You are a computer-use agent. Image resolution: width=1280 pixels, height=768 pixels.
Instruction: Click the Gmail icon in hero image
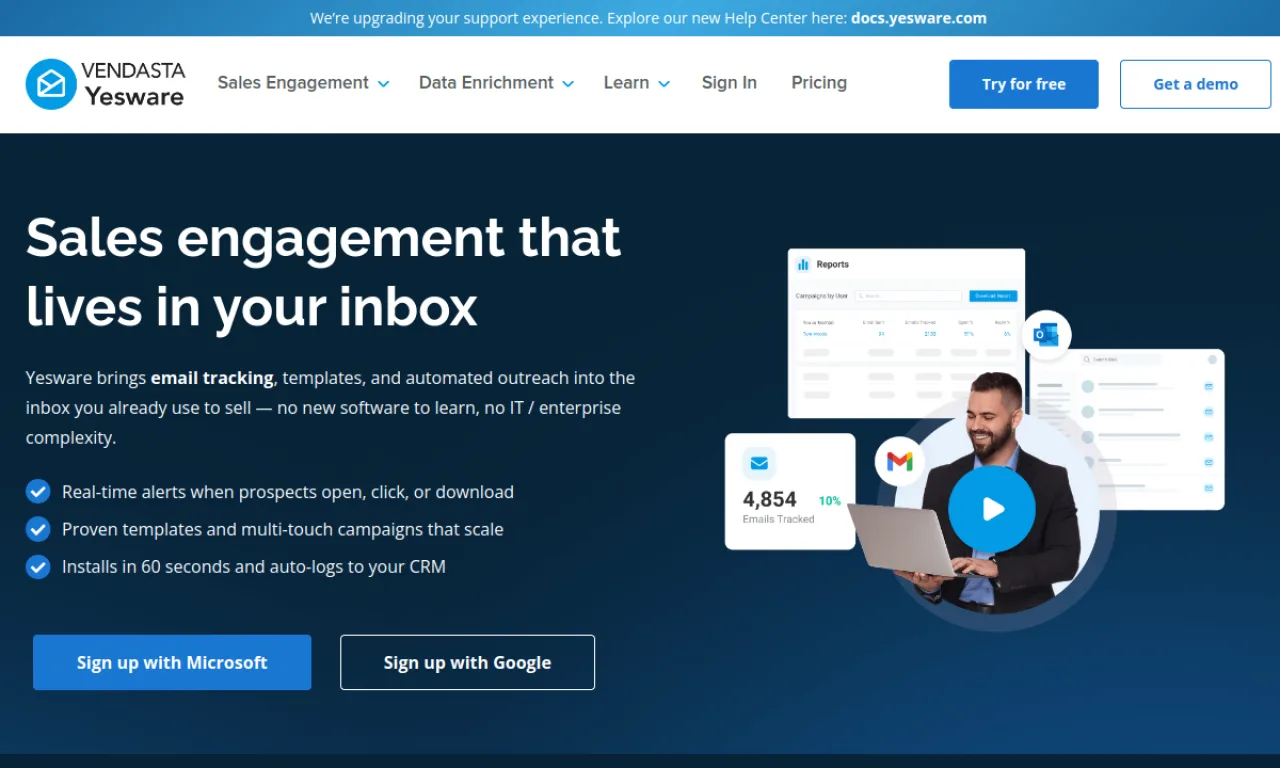(x=900, y=461)
